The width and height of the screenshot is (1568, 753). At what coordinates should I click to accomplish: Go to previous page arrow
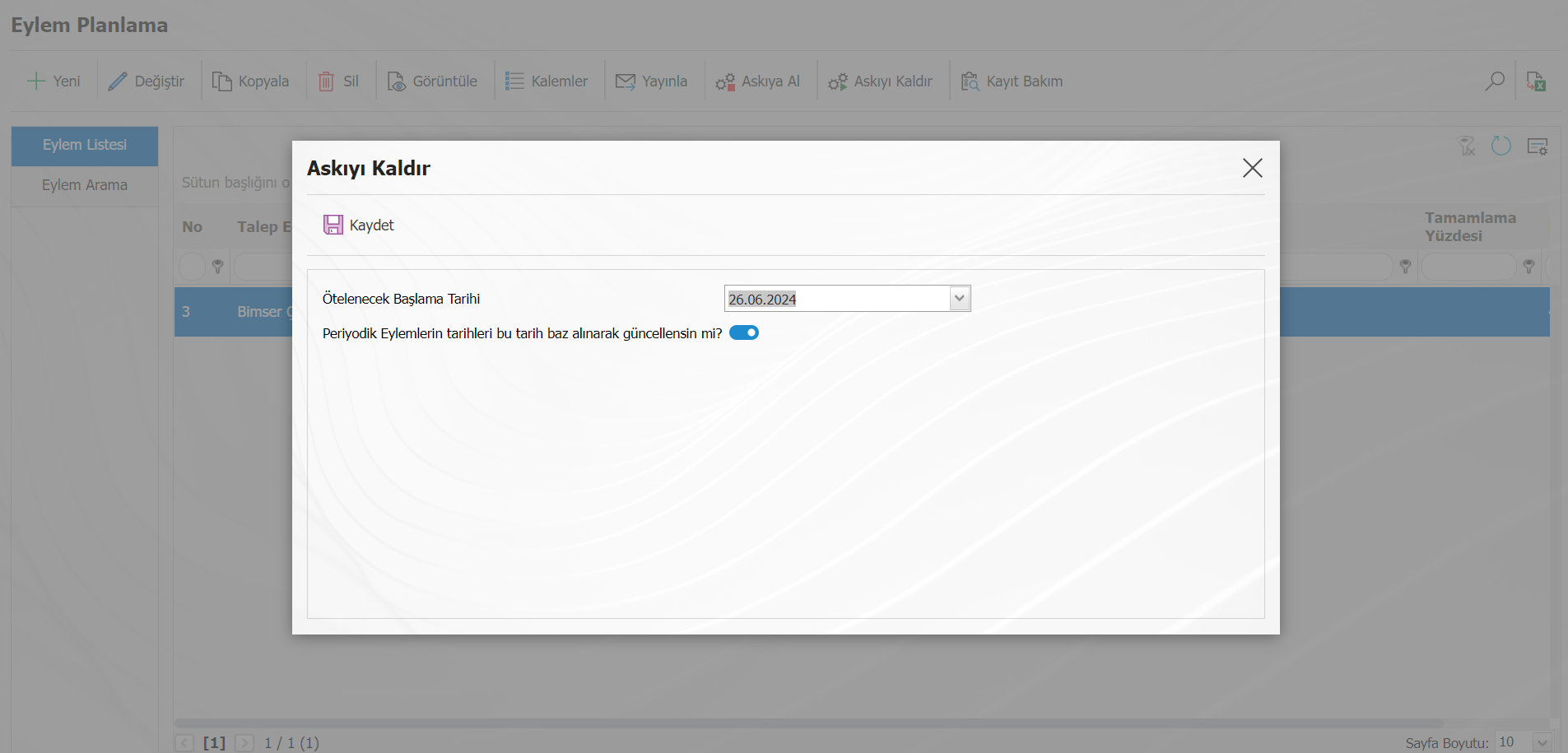pos(184,743)
